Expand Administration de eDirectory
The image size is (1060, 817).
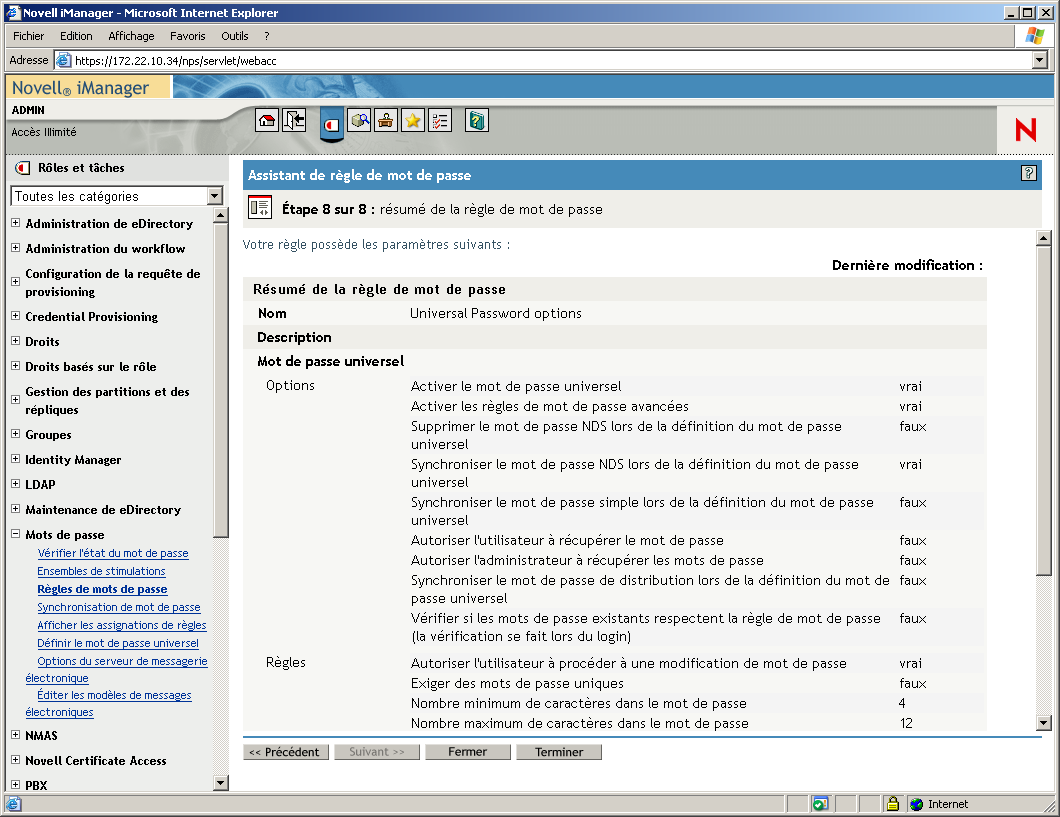pos(16,222)
